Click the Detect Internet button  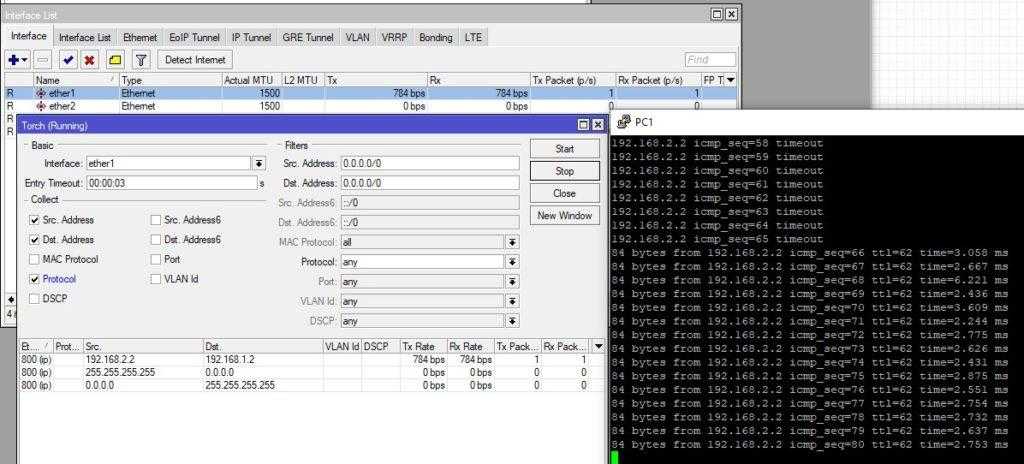195,60
